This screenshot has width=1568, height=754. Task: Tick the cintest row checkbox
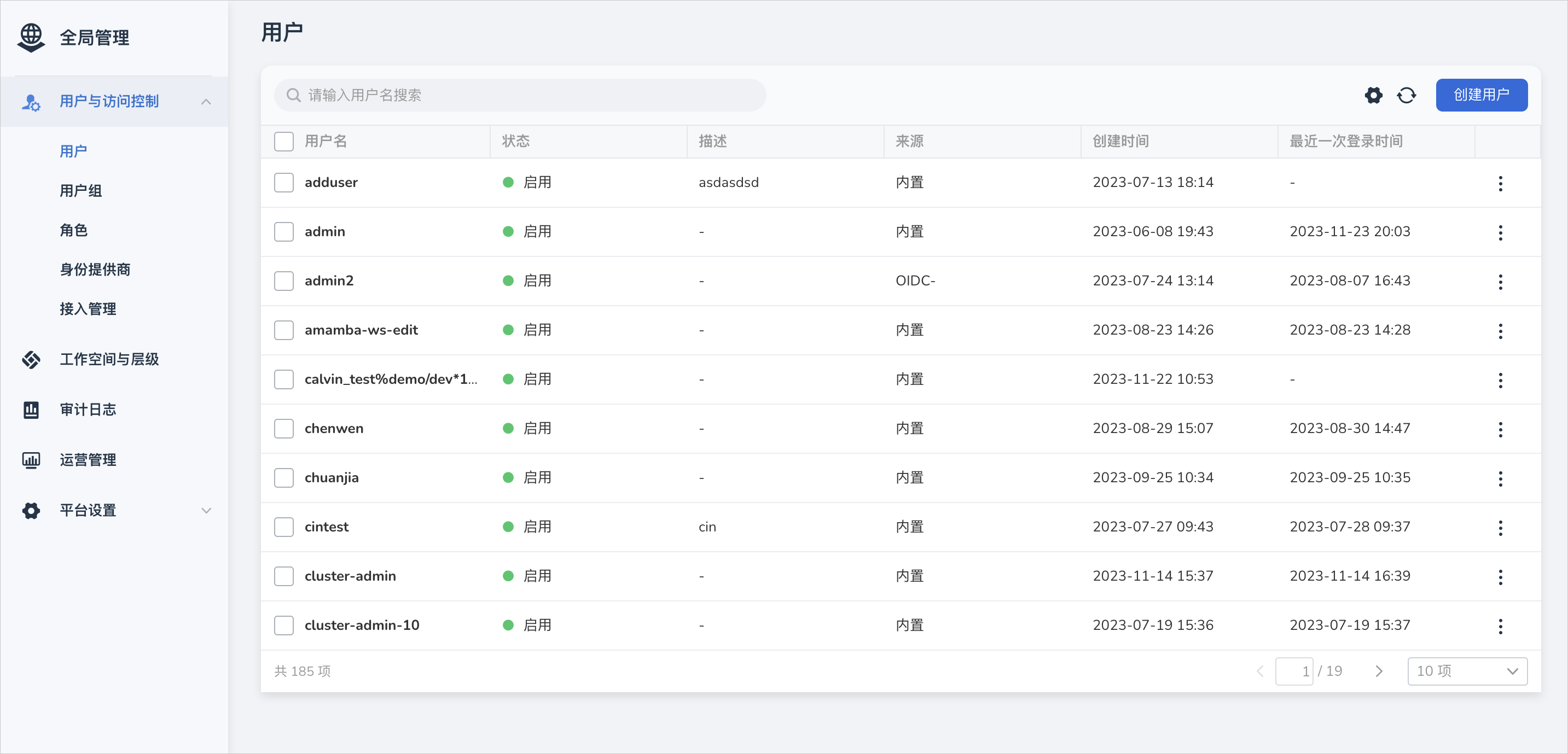click(x=283, y=527)
